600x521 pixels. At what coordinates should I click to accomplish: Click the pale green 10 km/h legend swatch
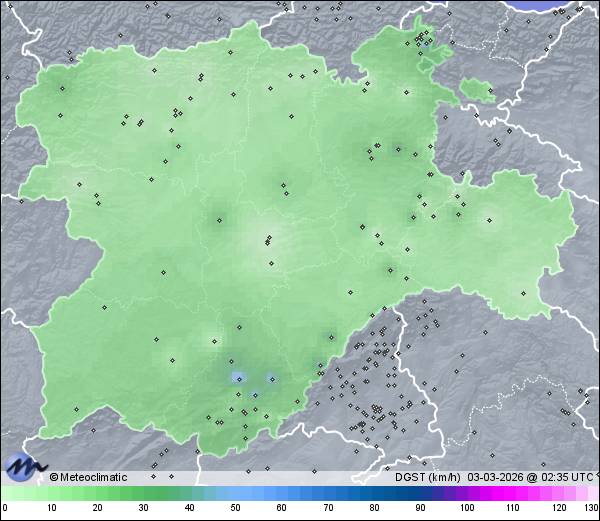50,493
